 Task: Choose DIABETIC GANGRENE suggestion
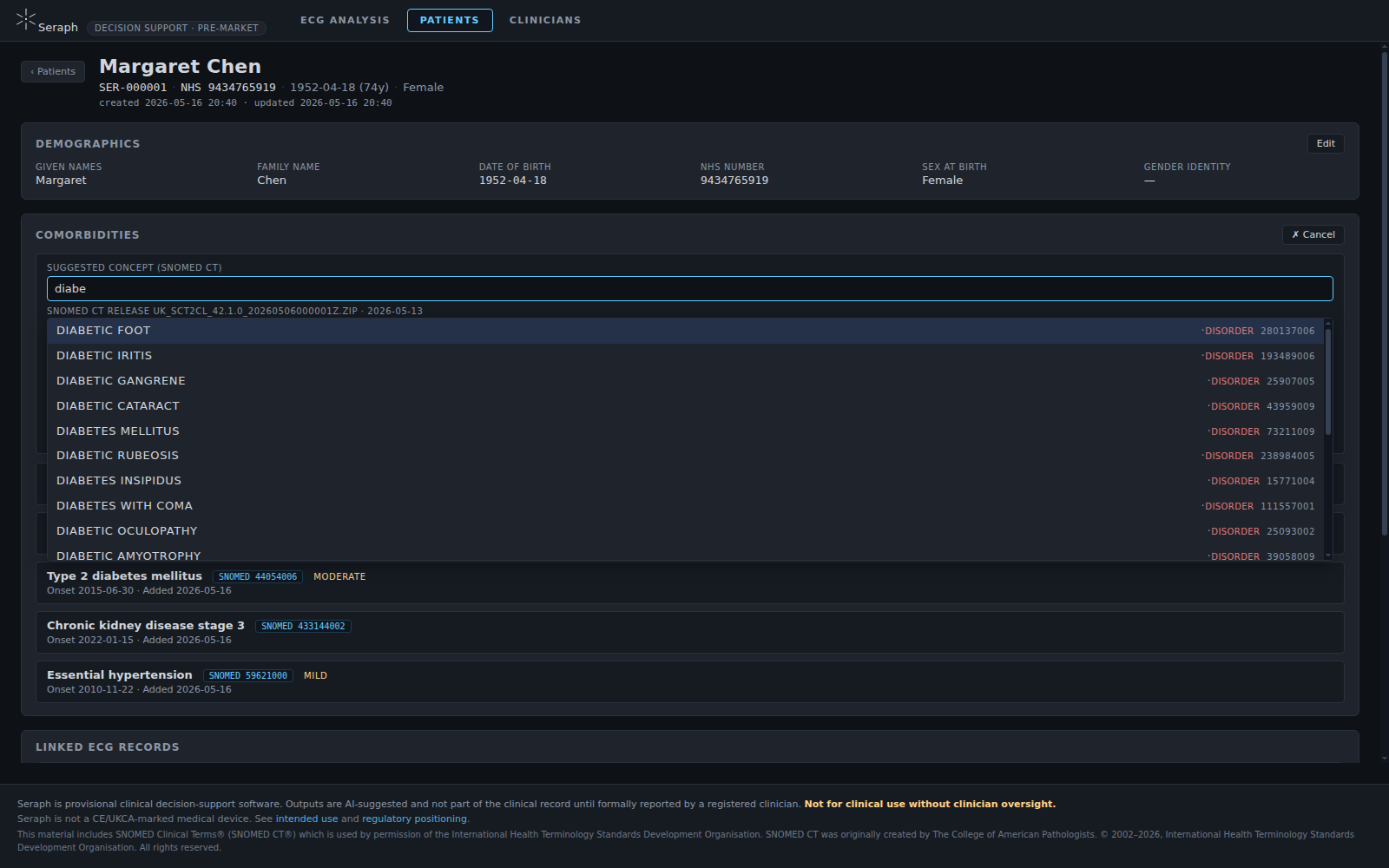(686, 381)
